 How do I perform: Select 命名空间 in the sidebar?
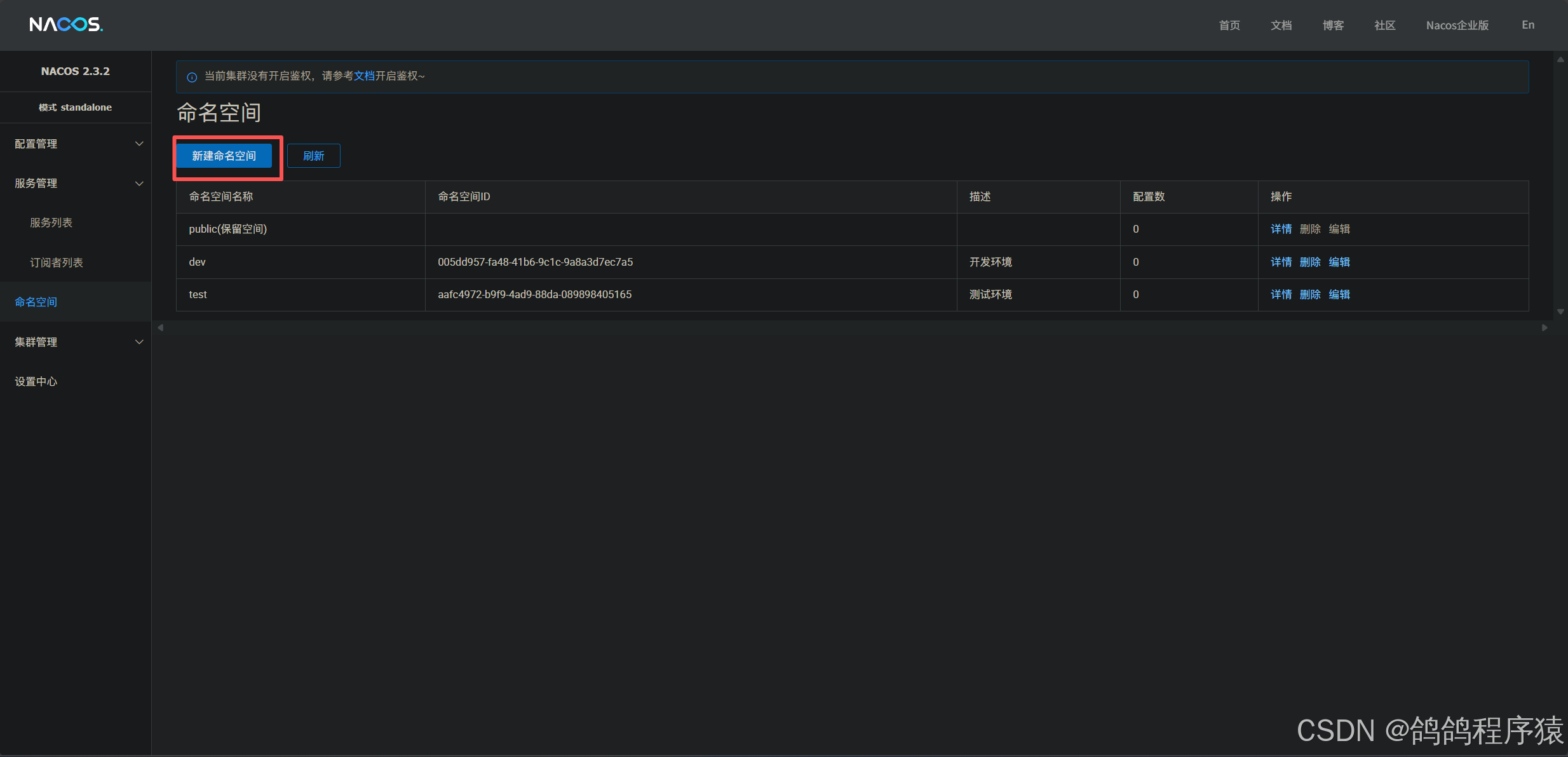(36, 302)
